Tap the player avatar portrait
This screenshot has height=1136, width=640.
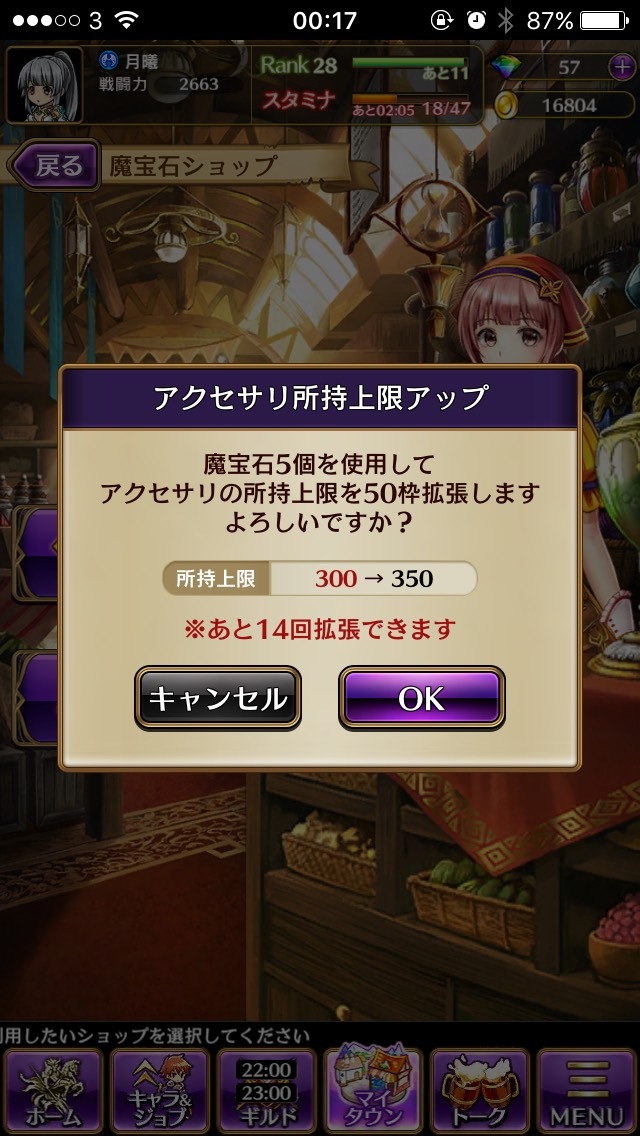[44, 85]
